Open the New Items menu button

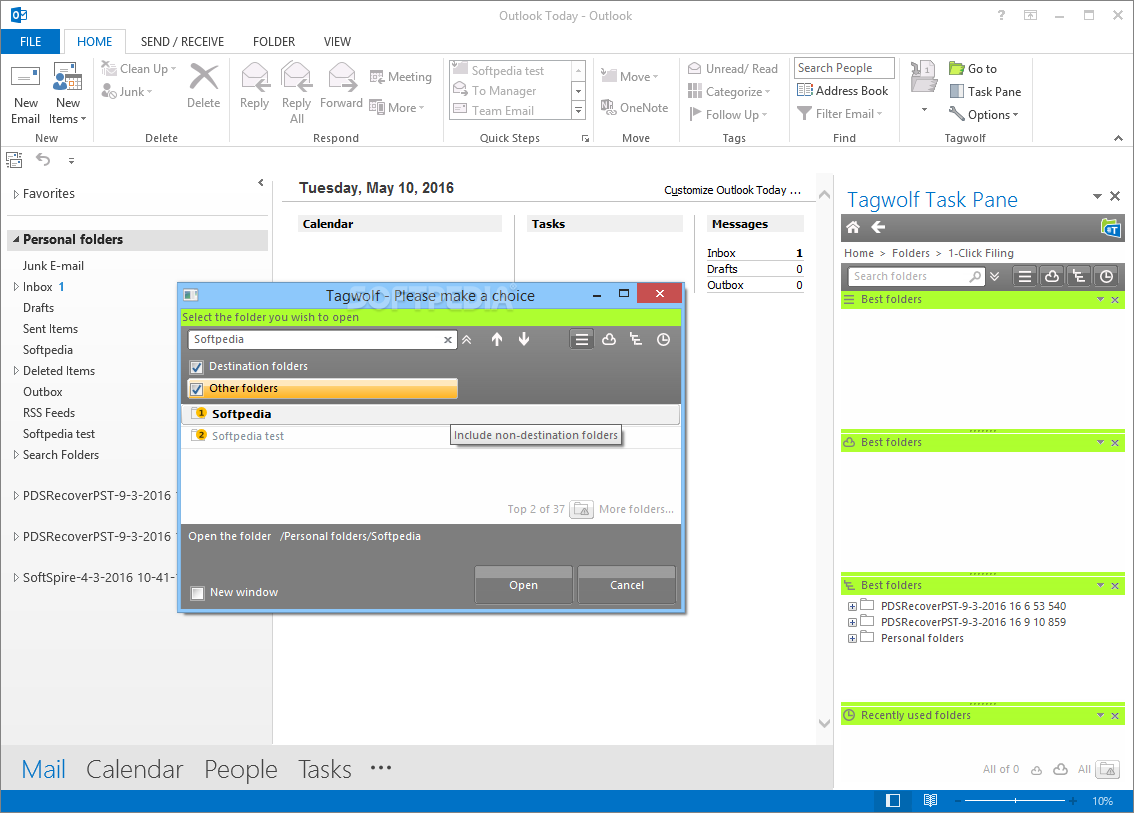click(67, 94)
